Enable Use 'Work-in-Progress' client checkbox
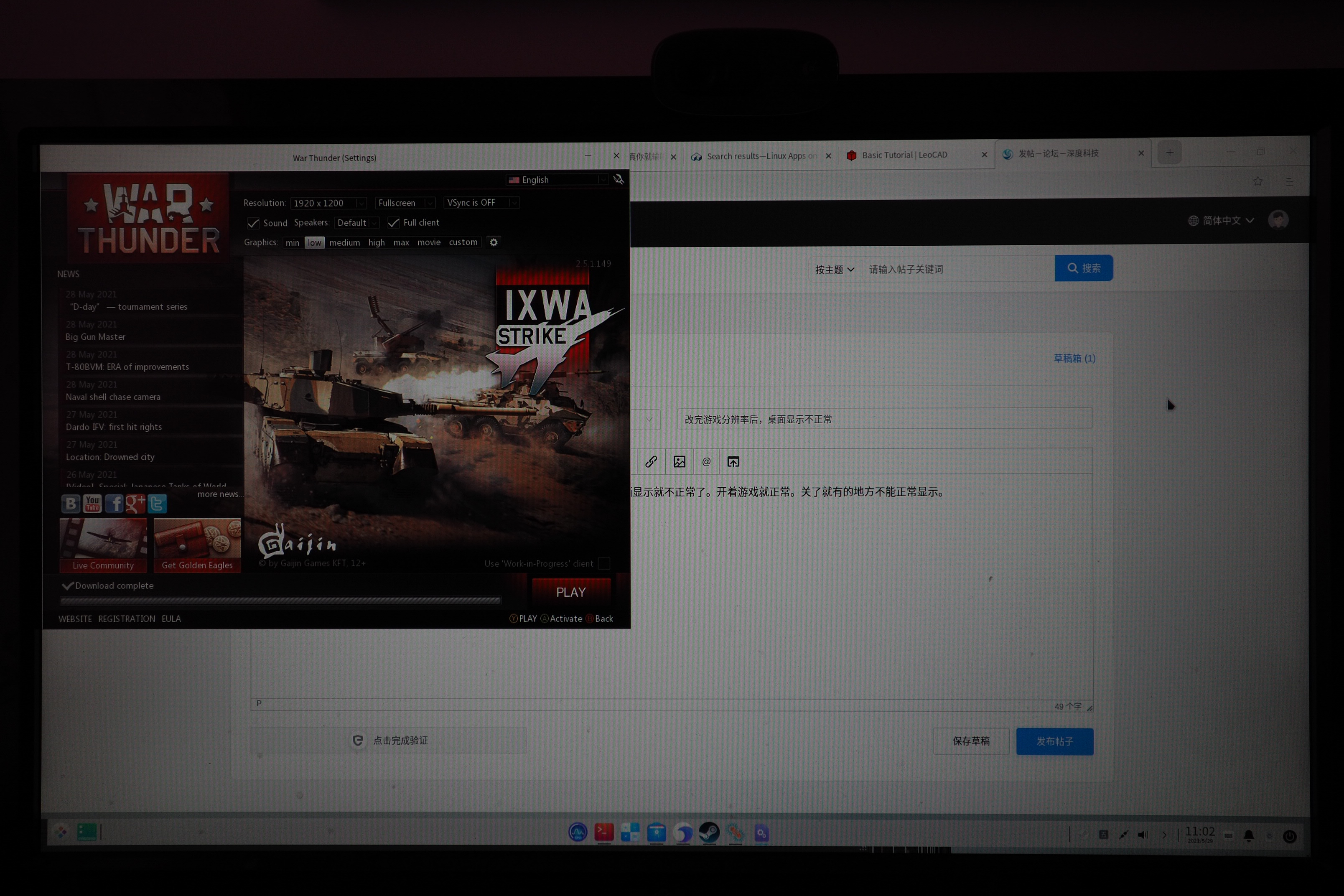This screenshot has height=896, width=1344. coord(603,563)
